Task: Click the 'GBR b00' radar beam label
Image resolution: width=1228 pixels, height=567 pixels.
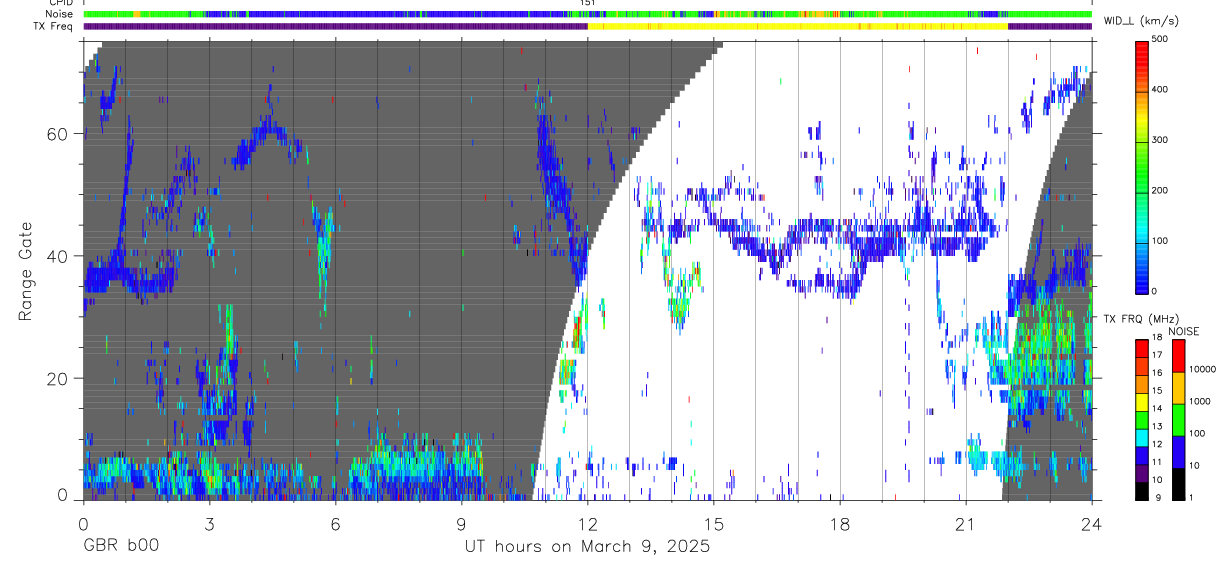Action: (x=121, y=547)
